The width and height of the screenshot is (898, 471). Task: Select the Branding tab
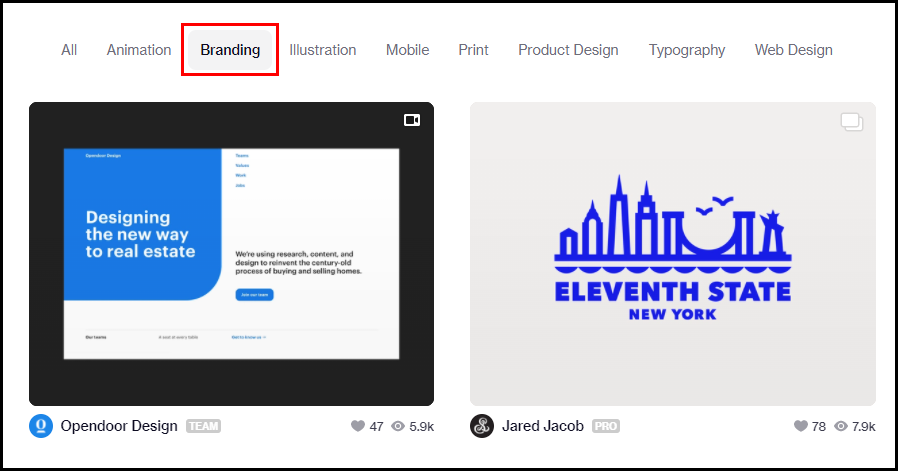[x=230, y=50]
